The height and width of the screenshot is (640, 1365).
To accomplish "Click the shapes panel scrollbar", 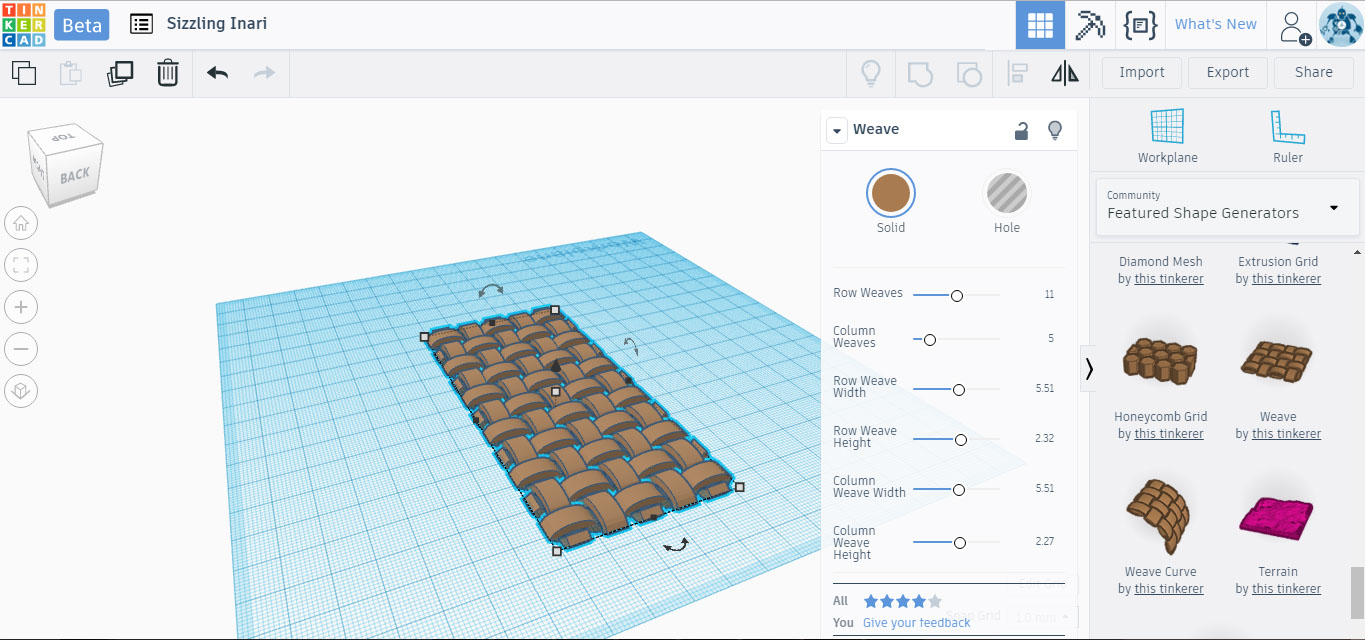I will pyautogui.click(x=1356, y=594).
